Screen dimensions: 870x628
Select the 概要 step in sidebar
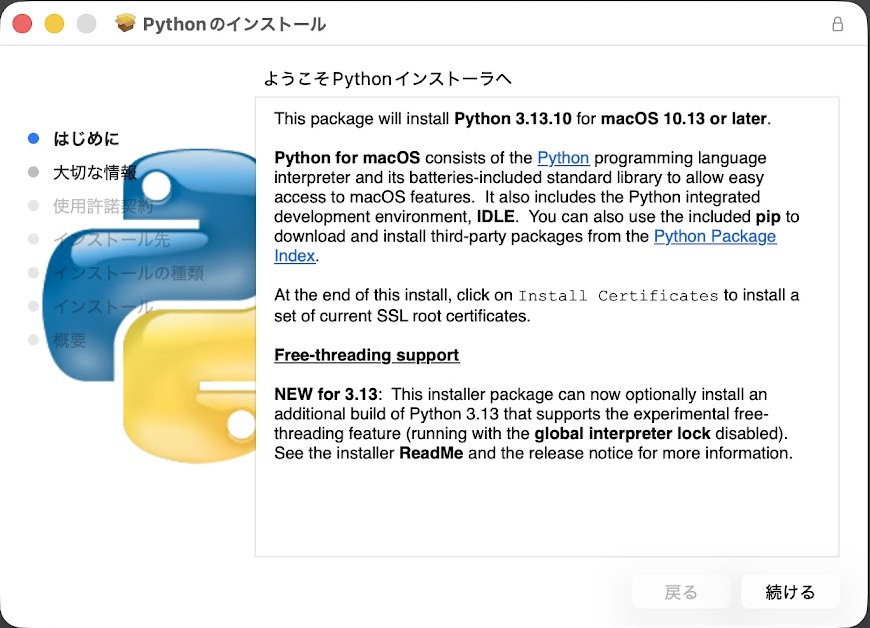coord(70,340)
